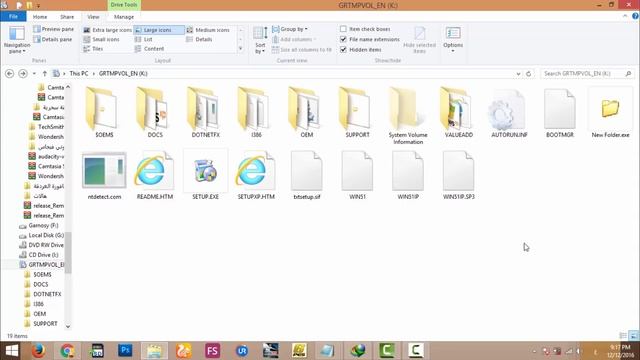Switch to Content layout

(149, 49)
